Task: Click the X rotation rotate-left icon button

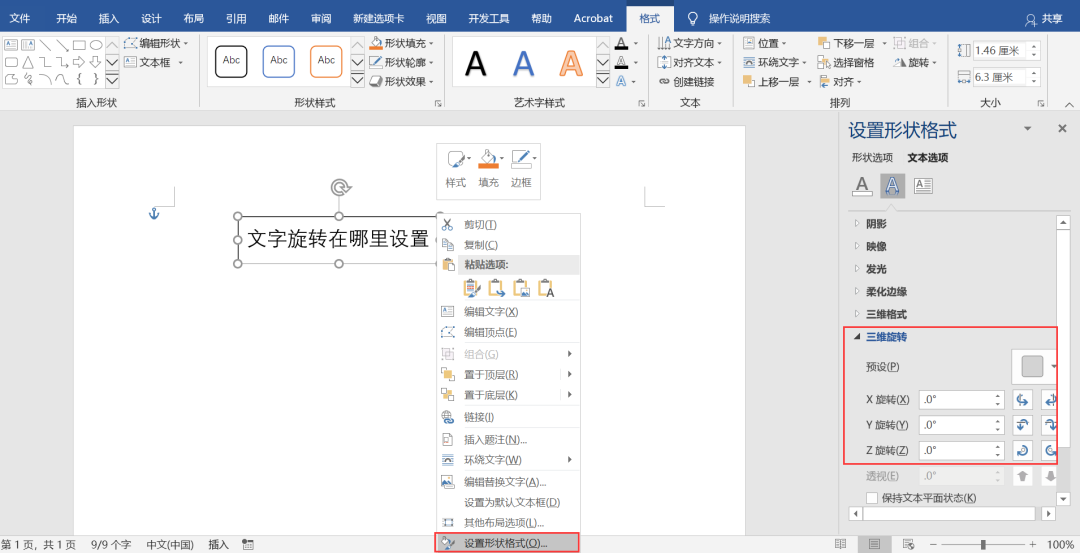Action: [x=1022, y=400]
